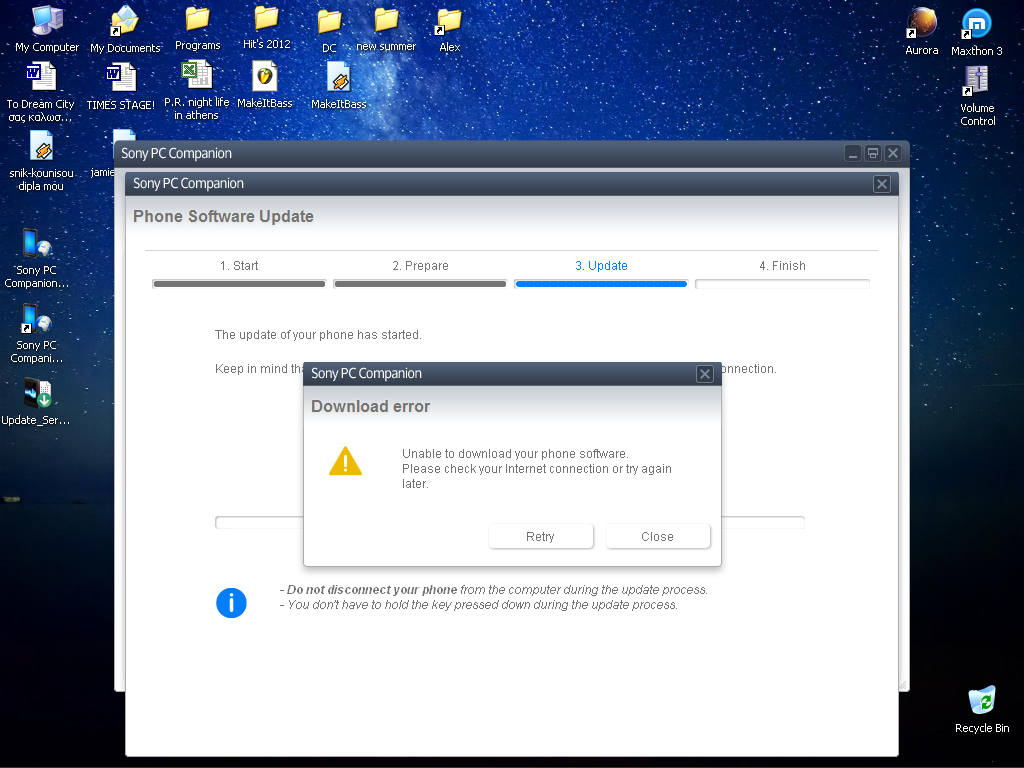Launch Maxthon 3 browser icon

(x=976, y=32)
